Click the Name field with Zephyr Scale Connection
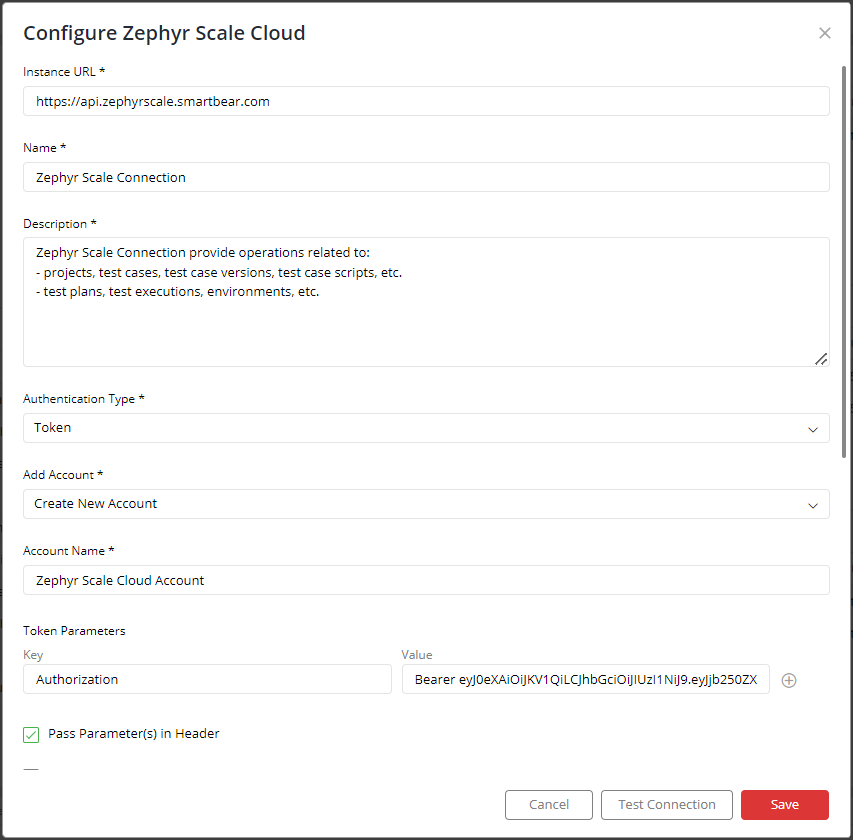The image size is (853, 840). [426, 177]
